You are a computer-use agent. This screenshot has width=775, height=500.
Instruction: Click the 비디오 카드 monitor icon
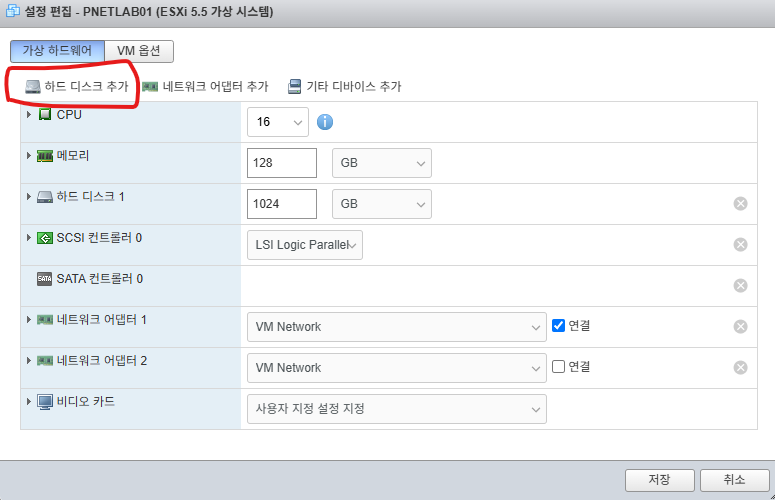(45, 402)
